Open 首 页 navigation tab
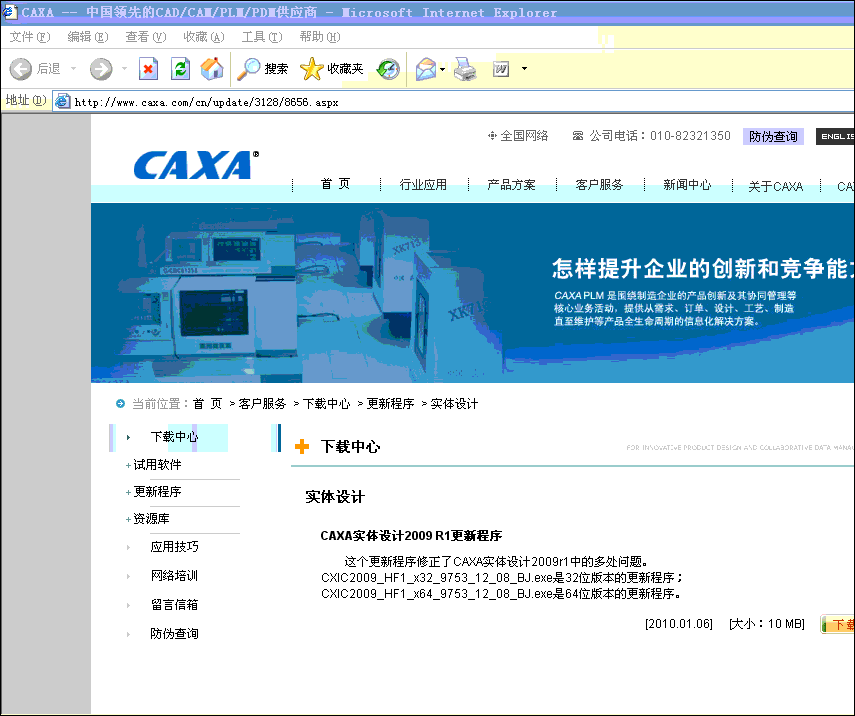The width and height of the screenshot is (855, 716). [x=335, y=184]
